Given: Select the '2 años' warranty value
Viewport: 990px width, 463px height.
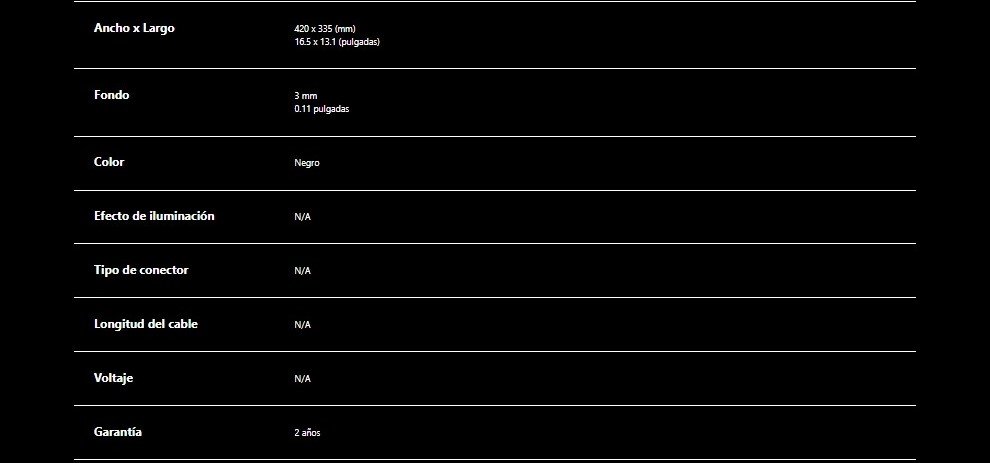Looking at the screenshot, I should pyautogui.click(x=307, y=433).
